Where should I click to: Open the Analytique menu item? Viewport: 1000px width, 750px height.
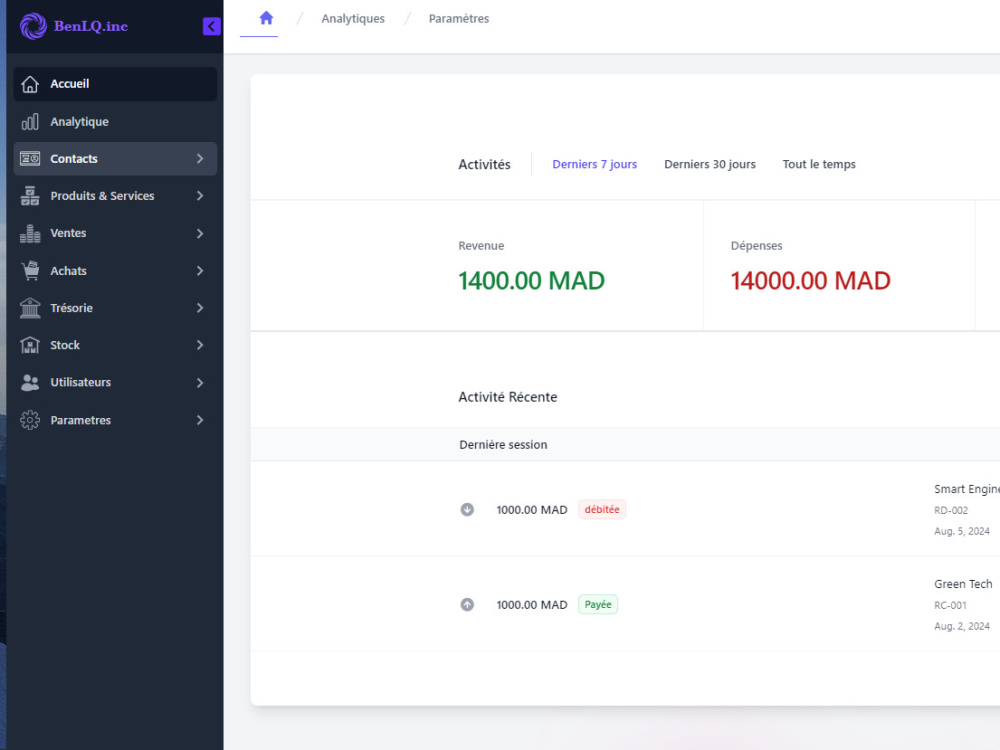pyautogui.click(x=115, y=122)
